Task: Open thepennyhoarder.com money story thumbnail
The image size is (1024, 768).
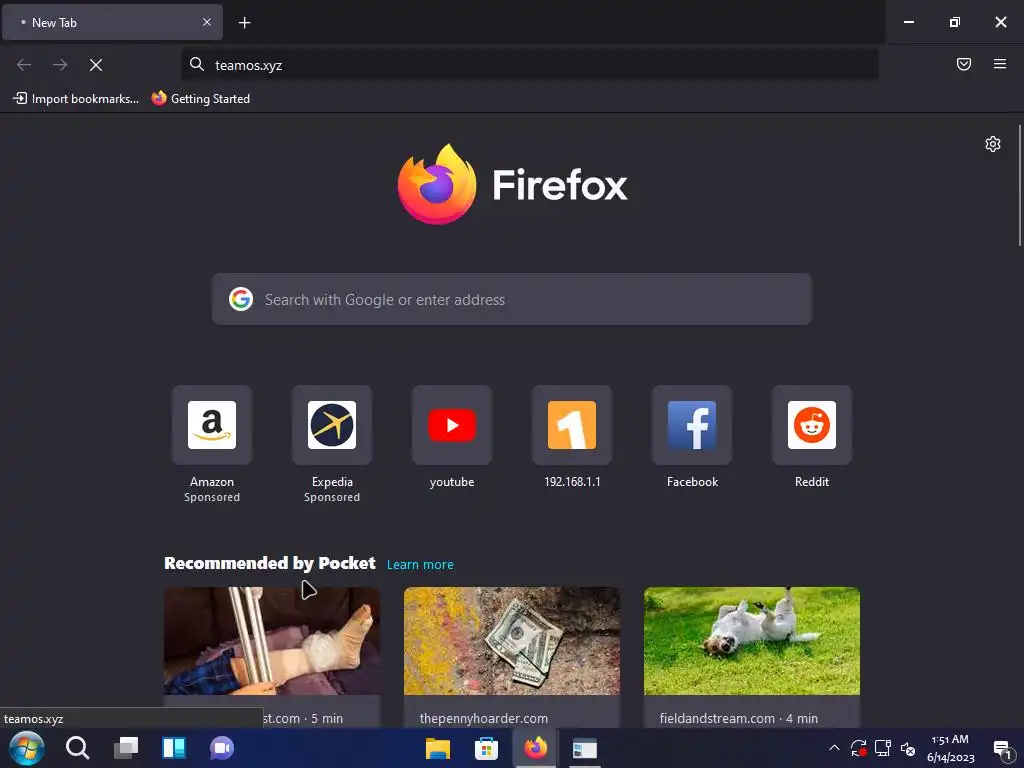Action: (511, 641)
